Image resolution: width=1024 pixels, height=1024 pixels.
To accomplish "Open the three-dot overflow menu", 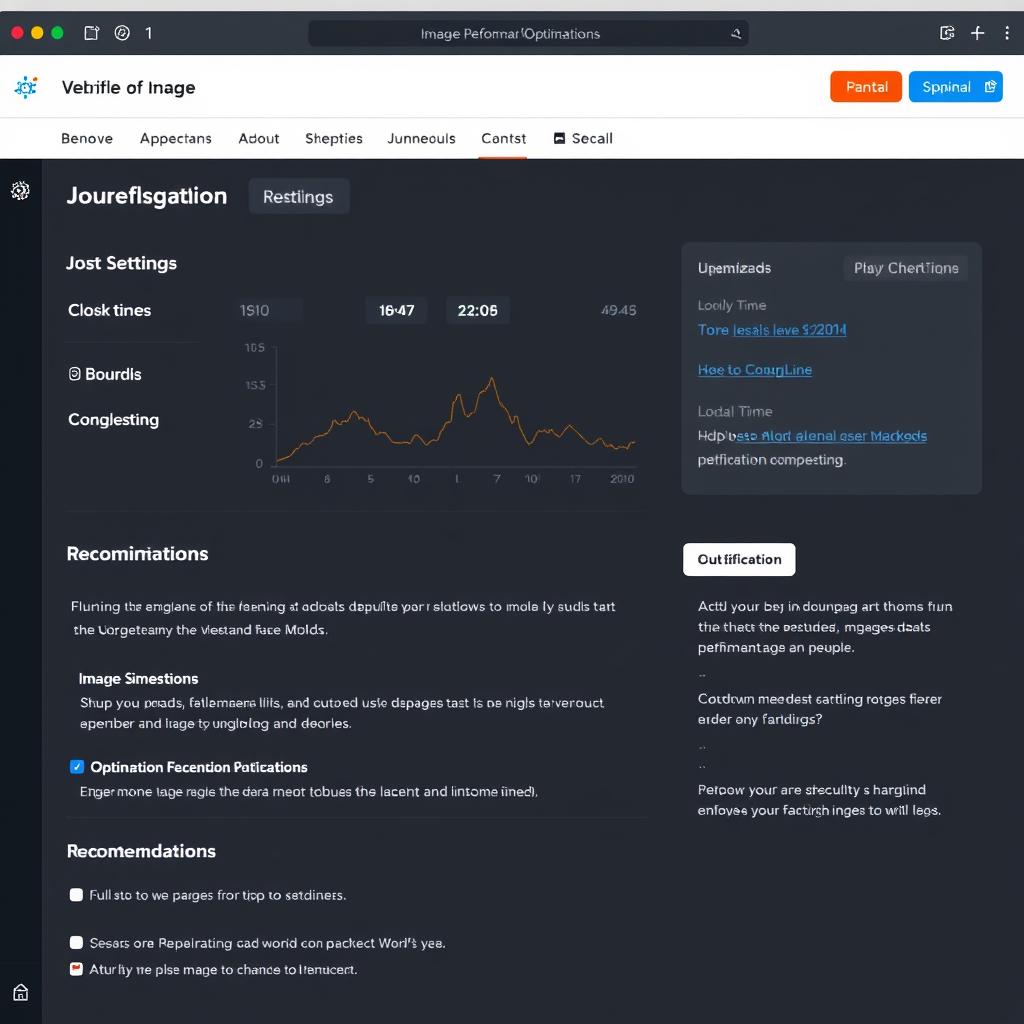I will [x=1006, y=33].
